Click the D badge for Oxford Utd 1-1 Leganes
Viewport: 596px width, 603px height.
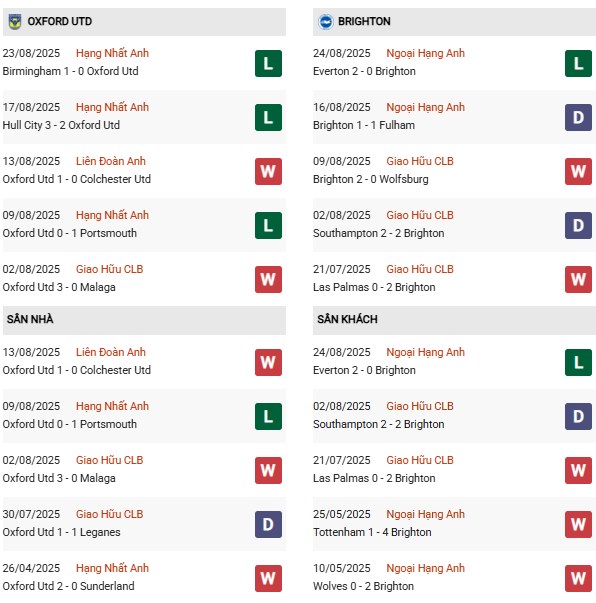[268, 524]
